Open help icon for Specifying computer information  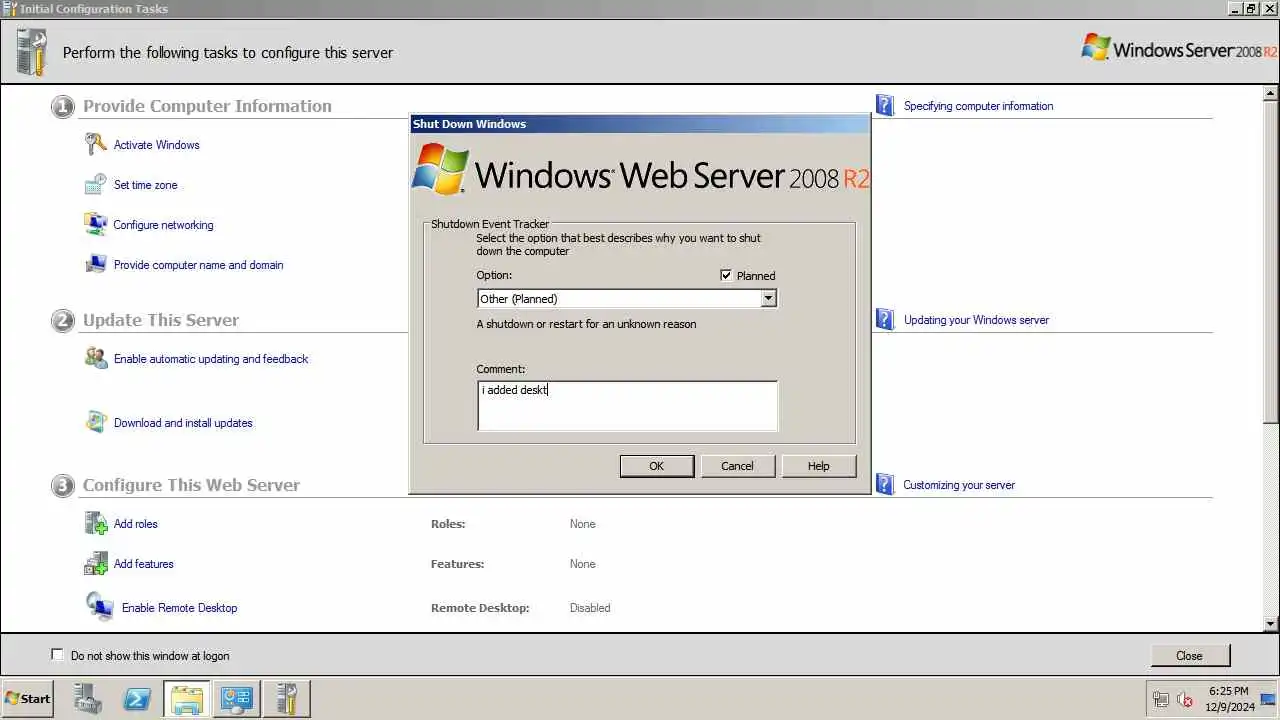884,106
